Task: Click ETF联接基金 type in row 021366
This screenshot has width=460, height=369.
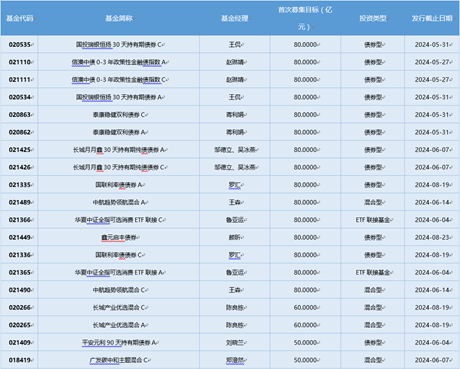Action: coord(373,220)
